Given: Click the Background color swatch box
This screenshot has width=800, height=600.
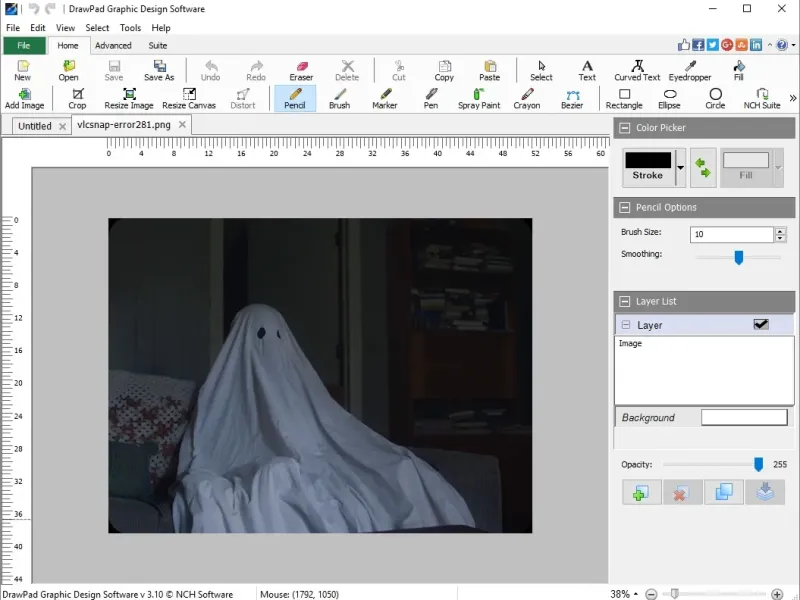Looking at the screenshot, I should (x=744, y=417).
